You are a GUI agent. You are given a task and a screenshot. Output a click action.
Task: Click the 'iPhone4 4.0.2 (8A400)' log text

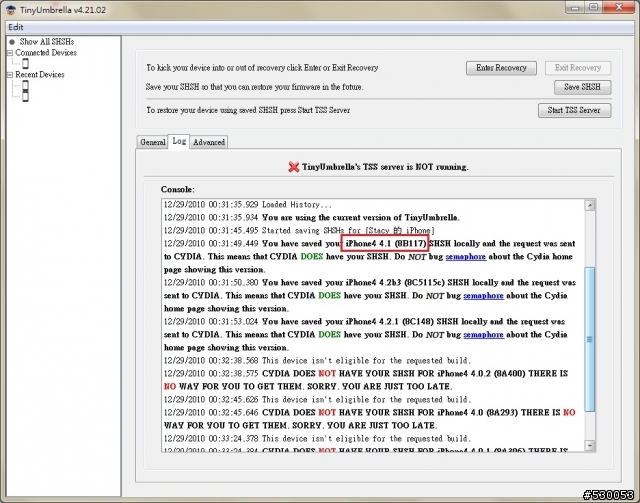click(x=481, y=374)
